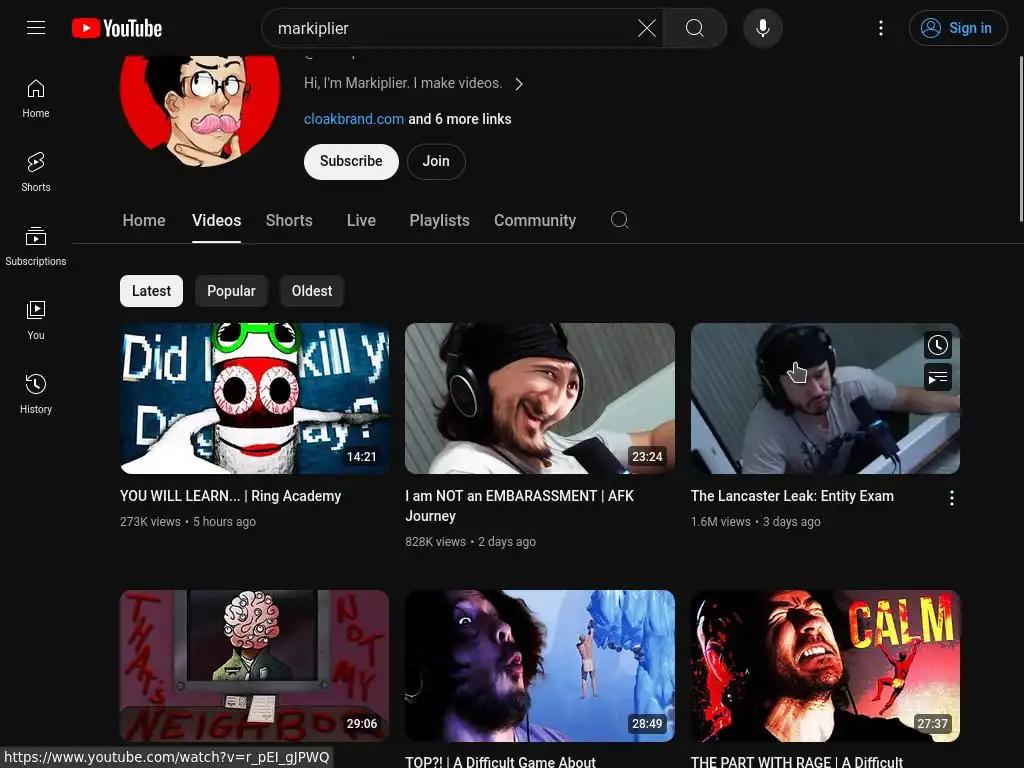This screenshot has width=1024, height=768.
Task: Add Lancaster Leak video to Watch later
Action: [x=938, y=345]
